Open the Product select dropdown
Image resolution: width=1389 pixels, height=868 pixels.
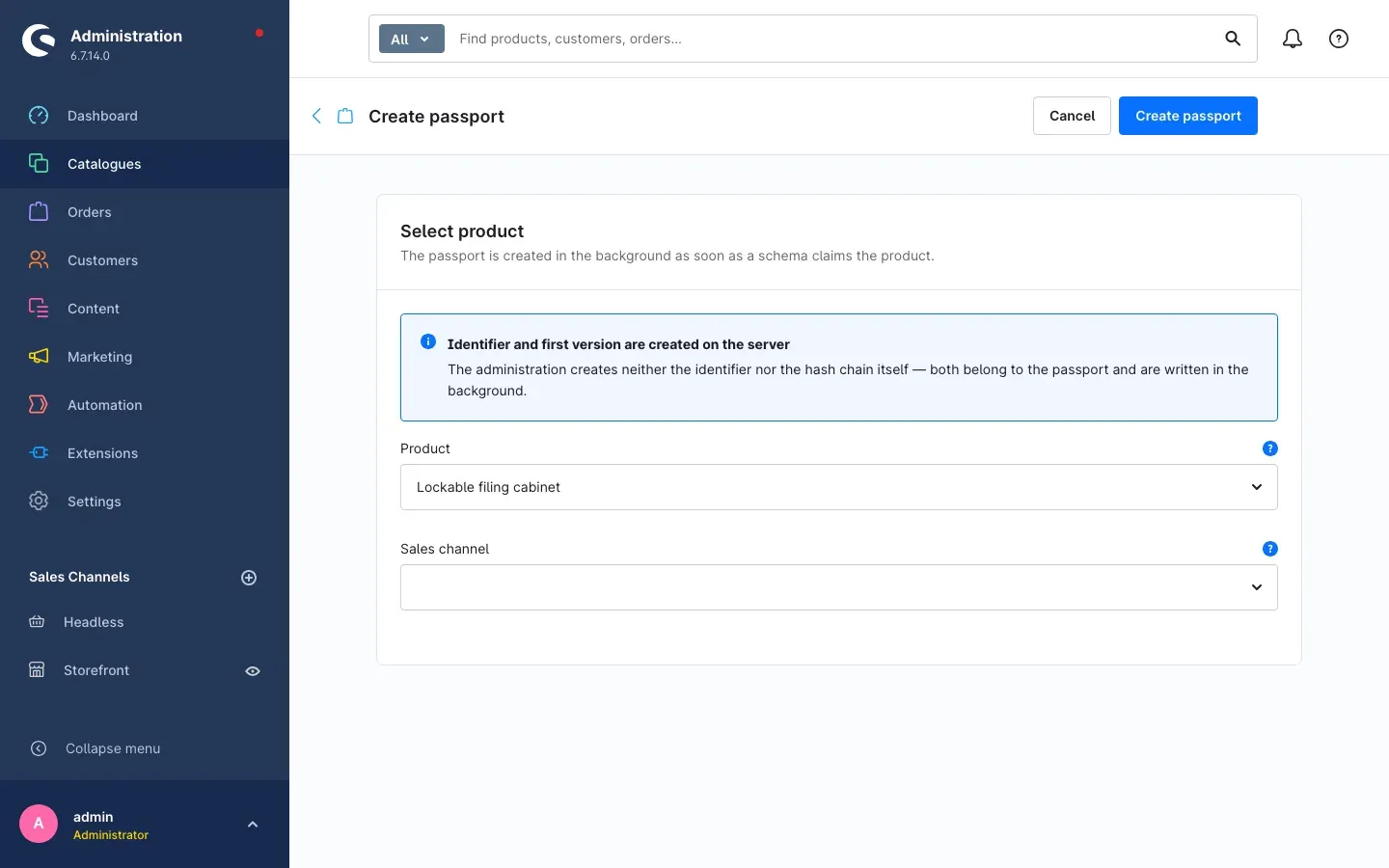[x=839, y=487]
